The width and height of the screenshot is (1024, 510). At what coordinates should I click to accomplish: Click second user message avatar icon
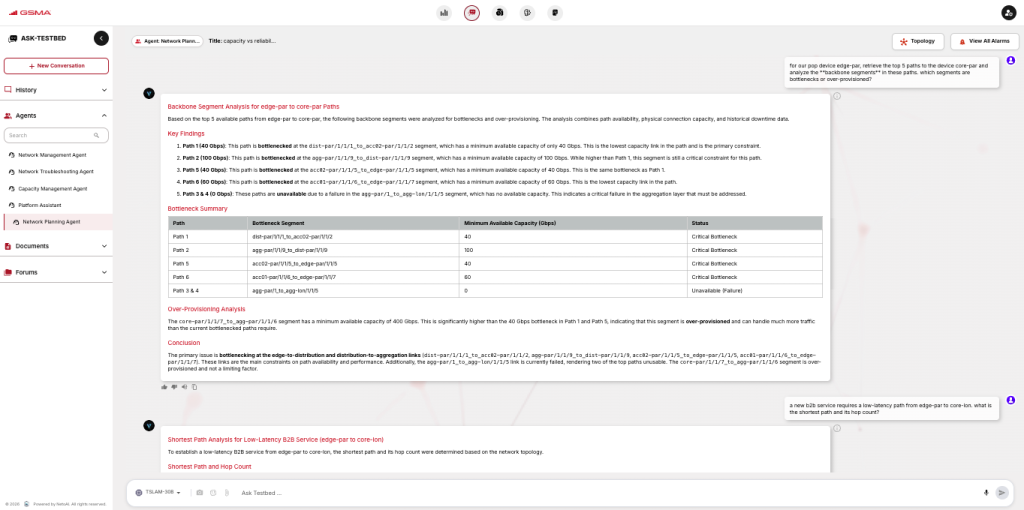[x=1011, y=400]
